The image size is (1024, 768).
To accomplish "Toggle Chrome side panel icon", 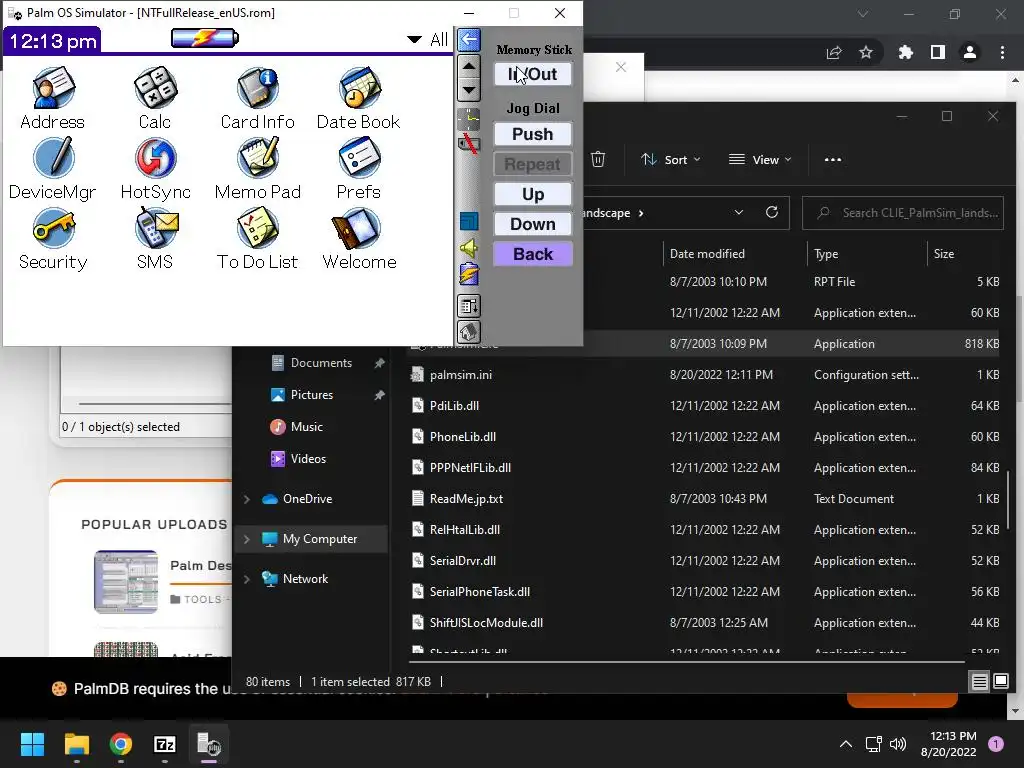I will point(938,52).
